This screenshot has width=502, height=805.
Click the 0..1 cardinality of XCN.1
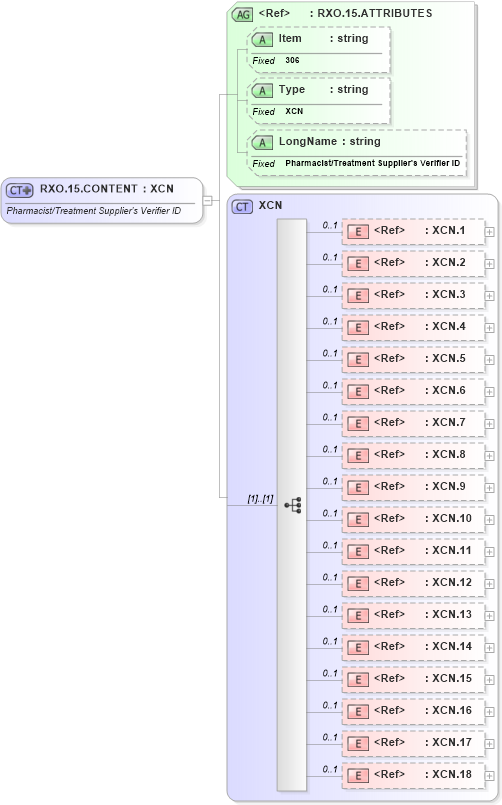330,225
